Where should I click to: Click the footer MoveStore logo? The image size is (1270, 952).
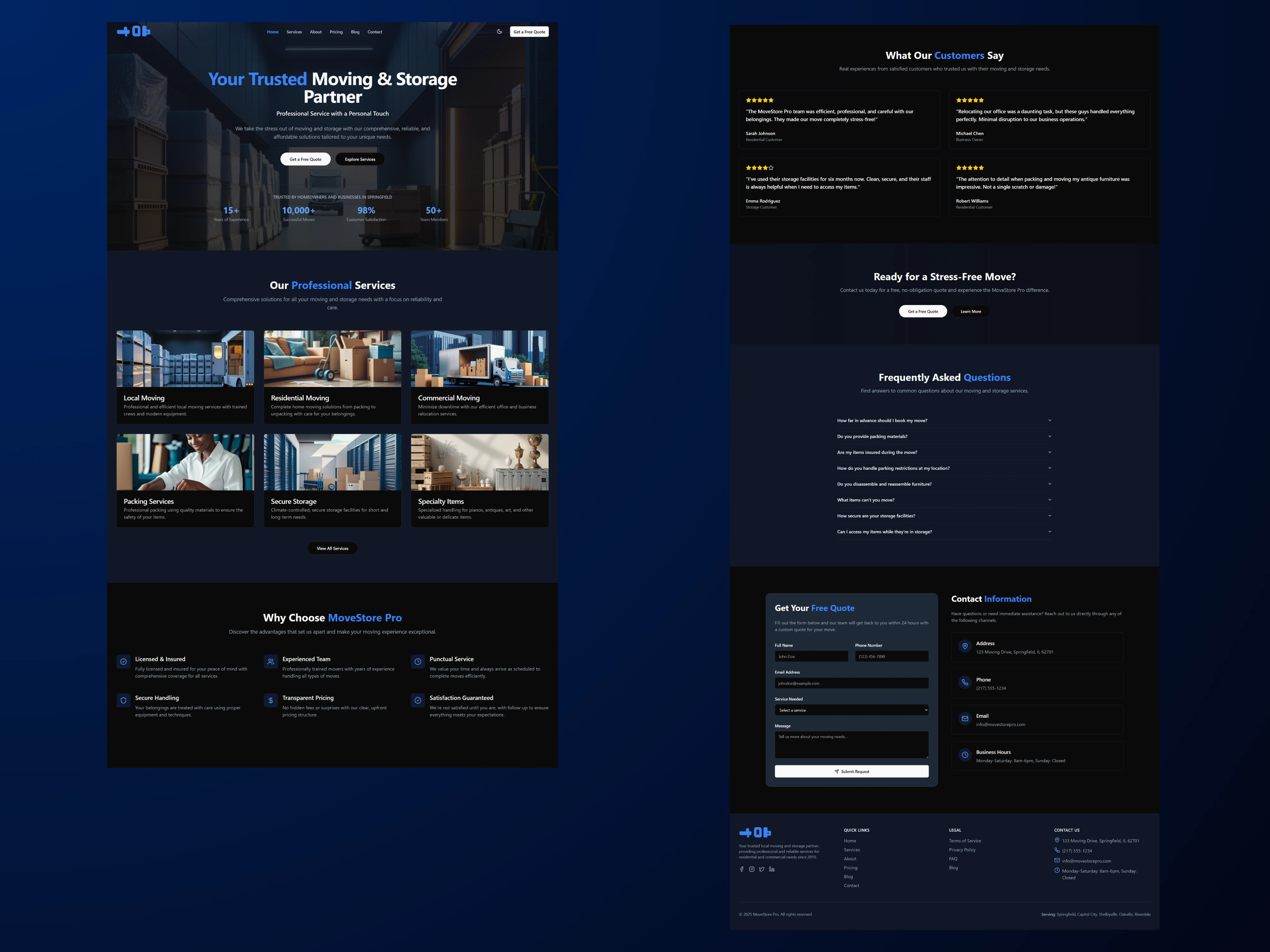[755, 833]
